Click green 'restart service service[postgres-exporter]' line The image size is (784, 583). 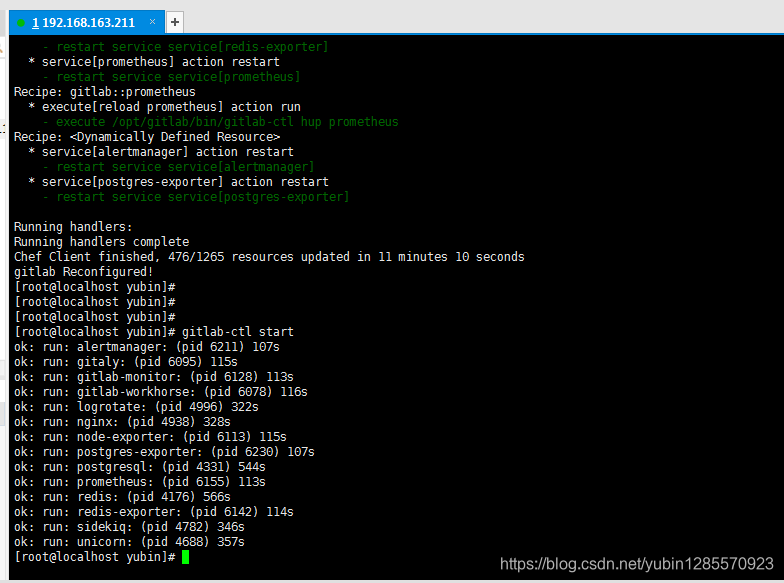point(196,196)
